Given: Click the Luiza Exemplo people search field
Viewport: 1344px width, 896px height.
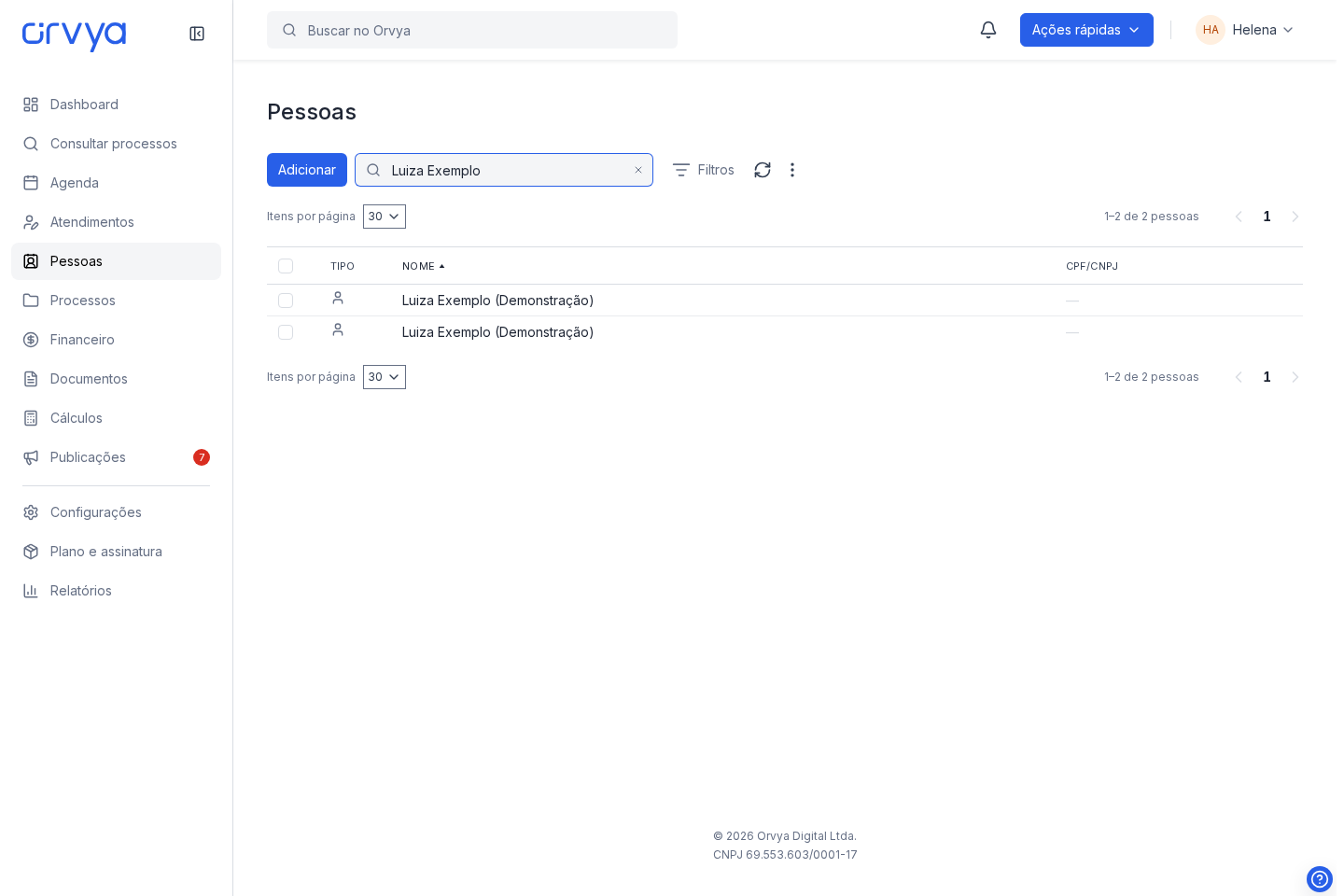Looking at the screenshot, I should coord(504,170).
